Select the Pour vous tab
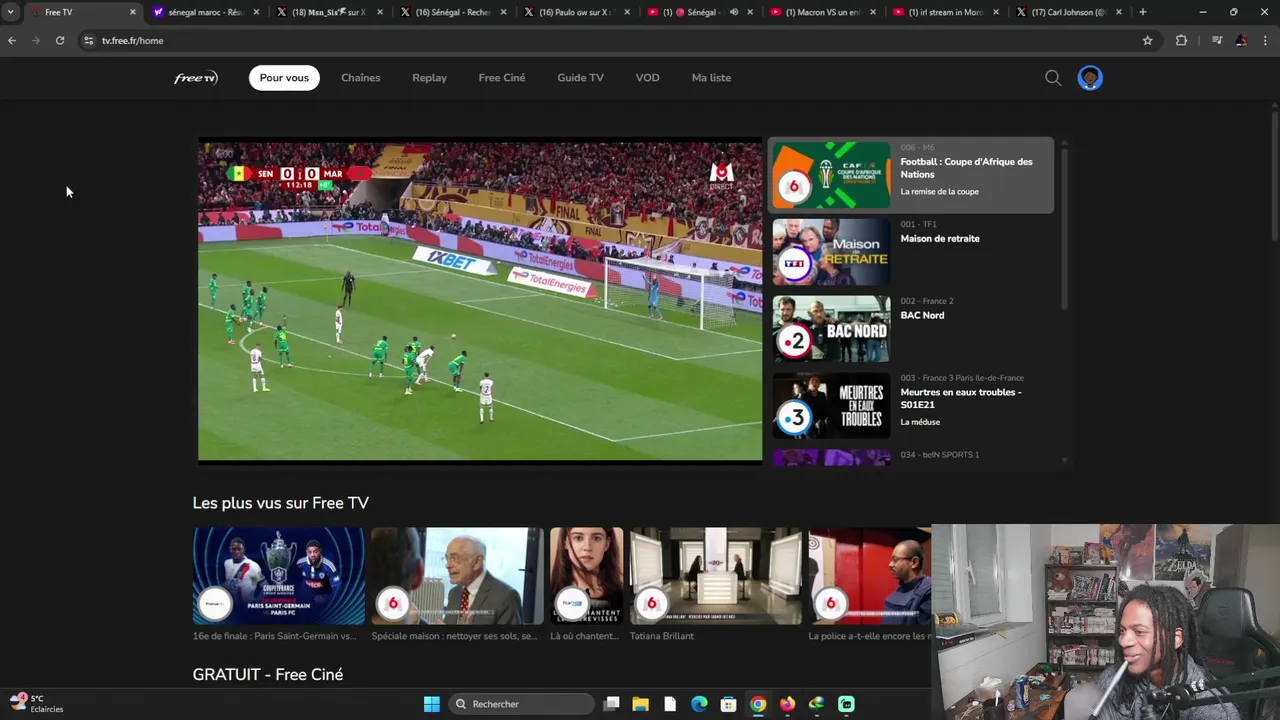Screen dimensions: 1280x720 [284, 78]
